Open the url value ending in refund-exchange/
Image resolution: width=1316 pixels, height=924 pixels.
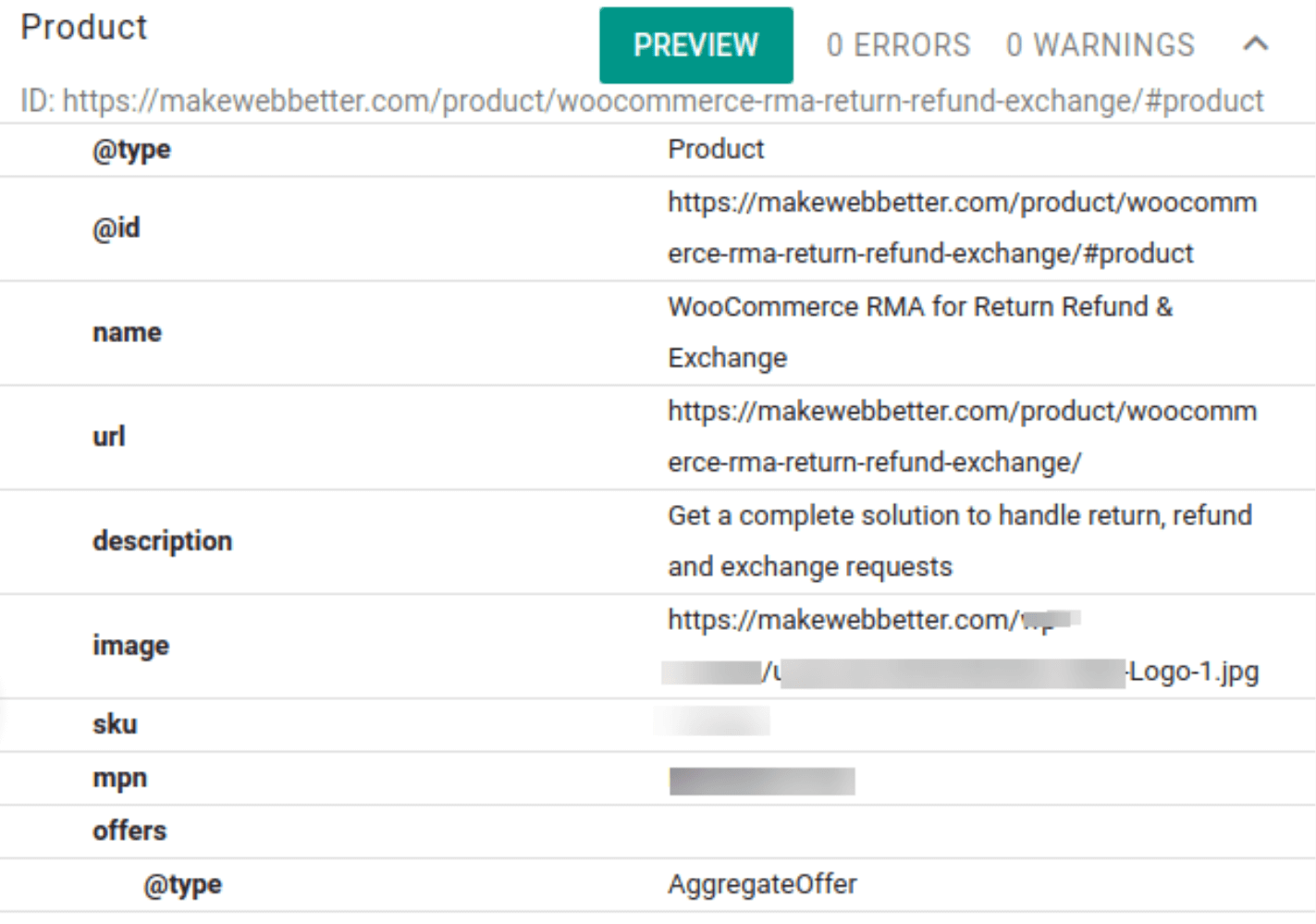[x=962, y=437]
